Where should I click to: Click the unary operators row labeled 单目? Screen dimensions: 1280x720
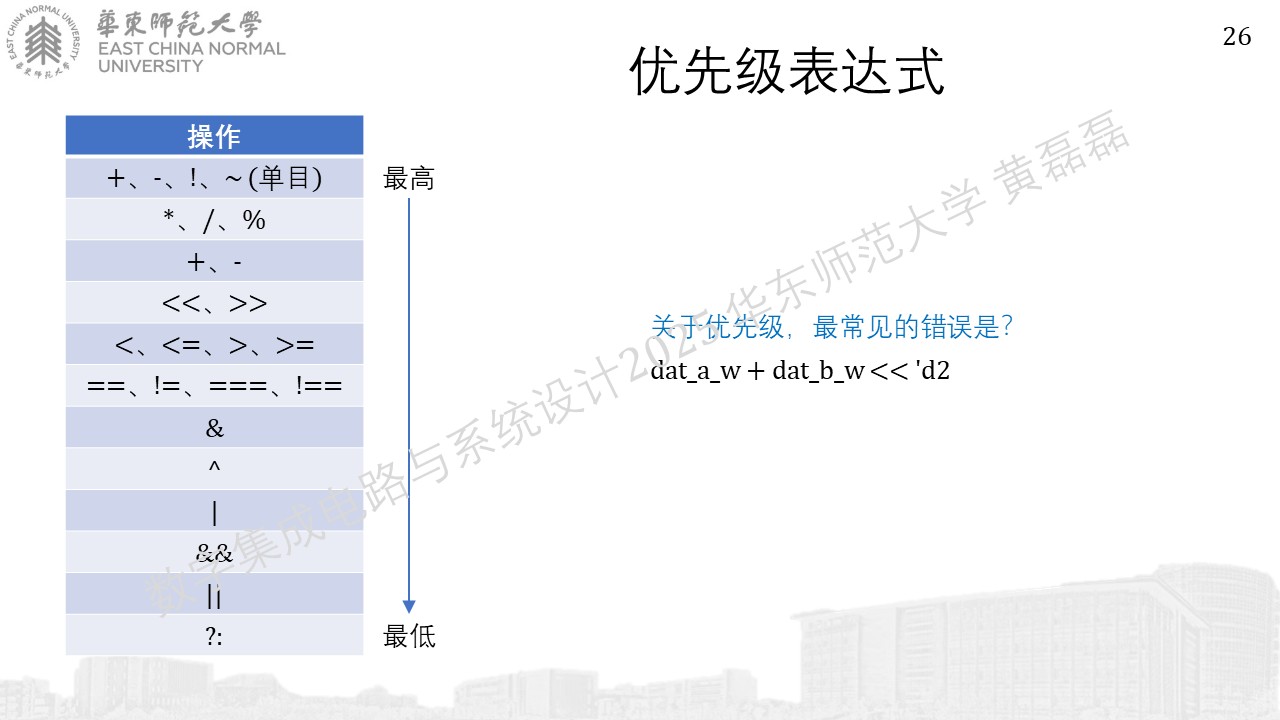(x=214, y=178)
